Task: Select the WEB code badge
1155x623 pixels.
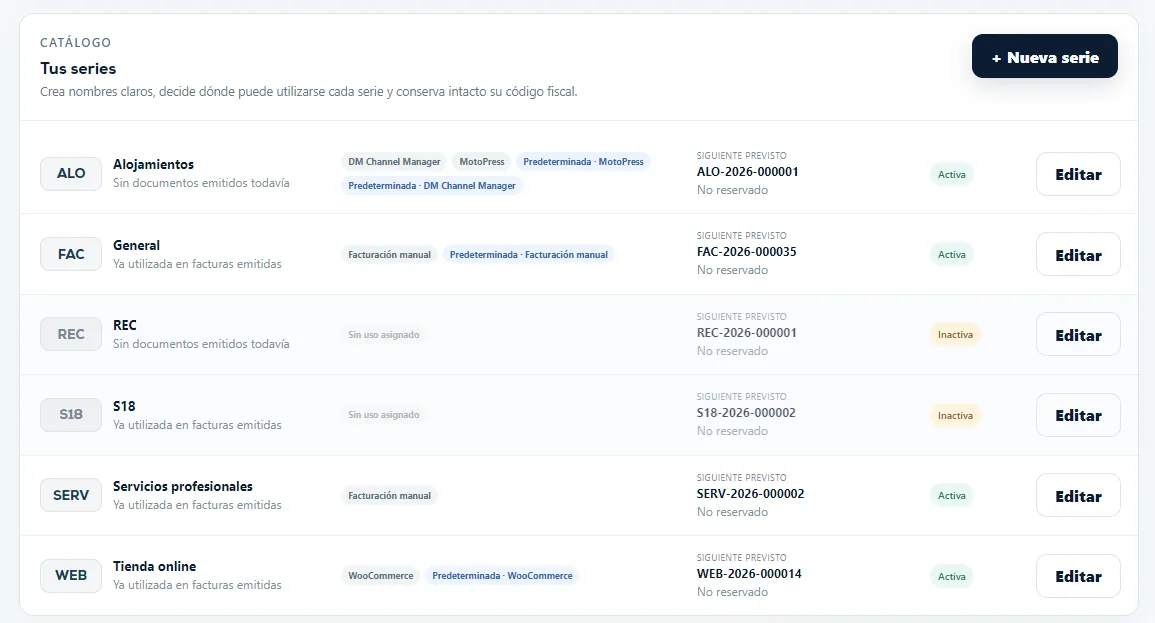Action: tap(71, 575)
